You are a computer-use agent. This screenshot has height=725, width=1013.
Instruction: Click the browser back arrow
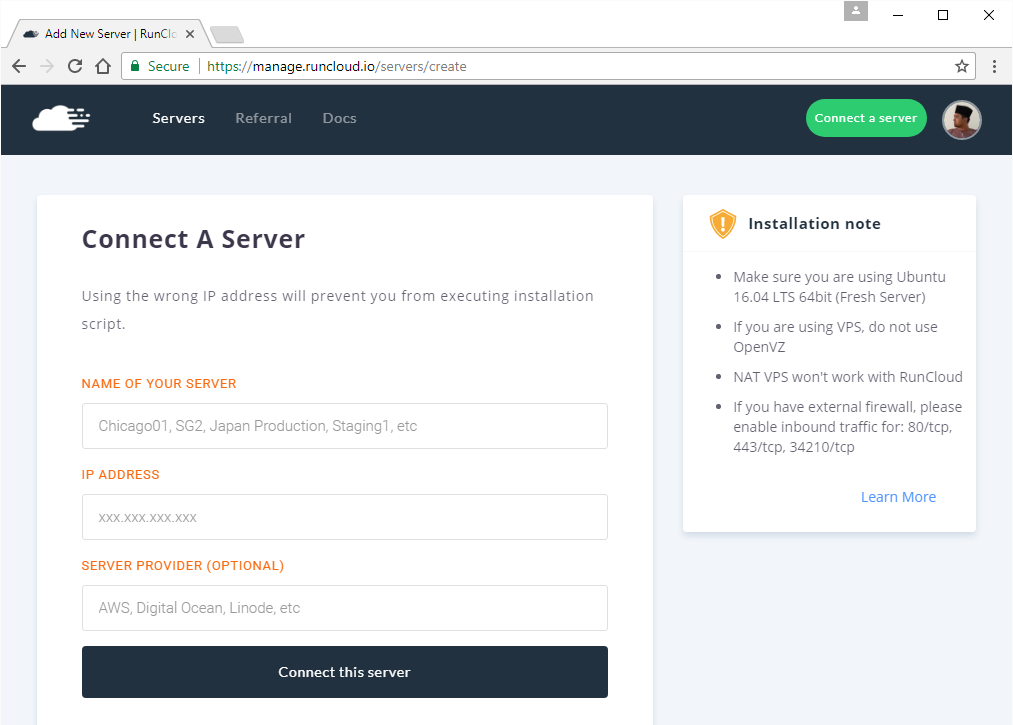pyautogui.click(x=19, y=66)
